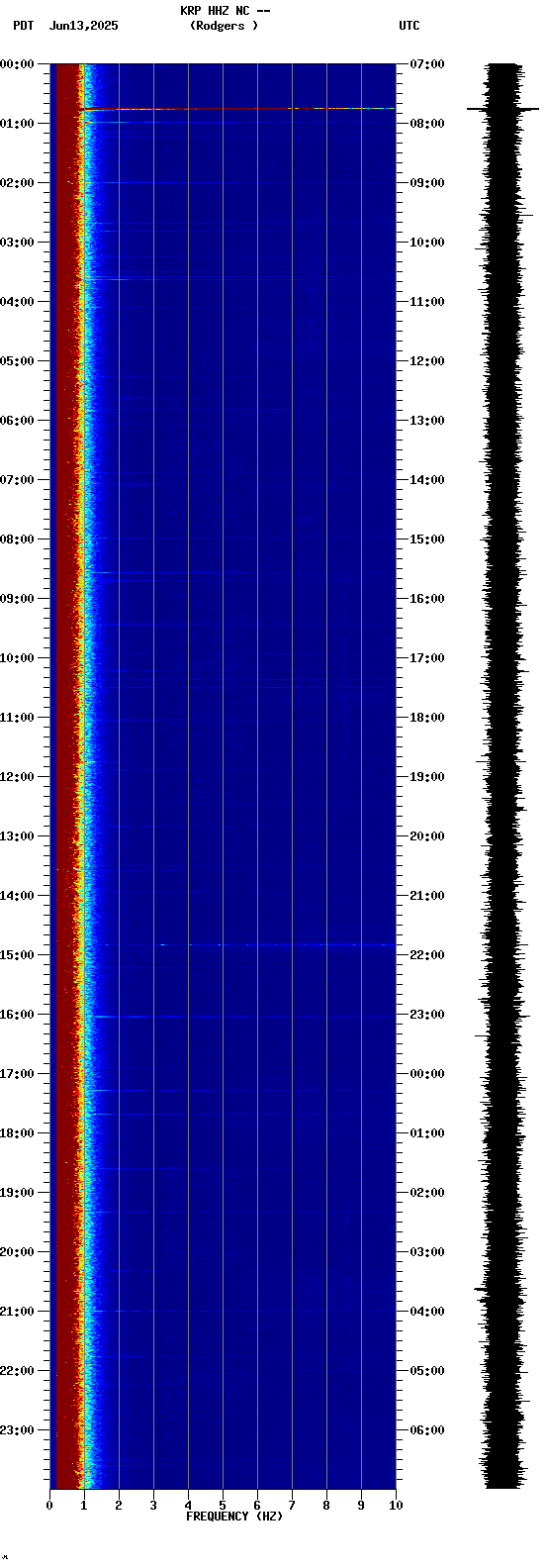
Task: Click the large seismogram spike near 08:00 UTC
Action: 502,109
